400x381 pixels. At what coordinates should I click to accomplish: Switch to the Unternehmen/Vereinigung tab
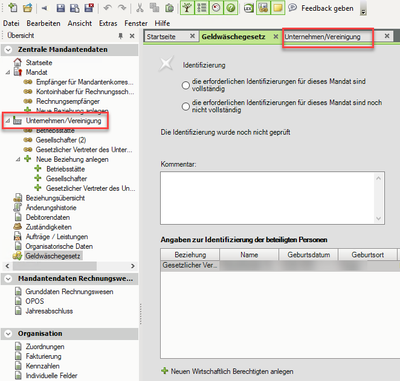coord(322,37)
